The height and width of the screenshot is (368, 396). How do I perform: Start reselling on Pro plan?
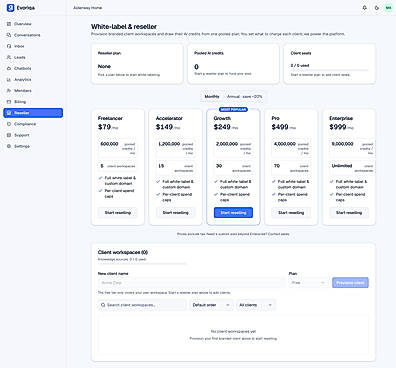click(291, 213)
